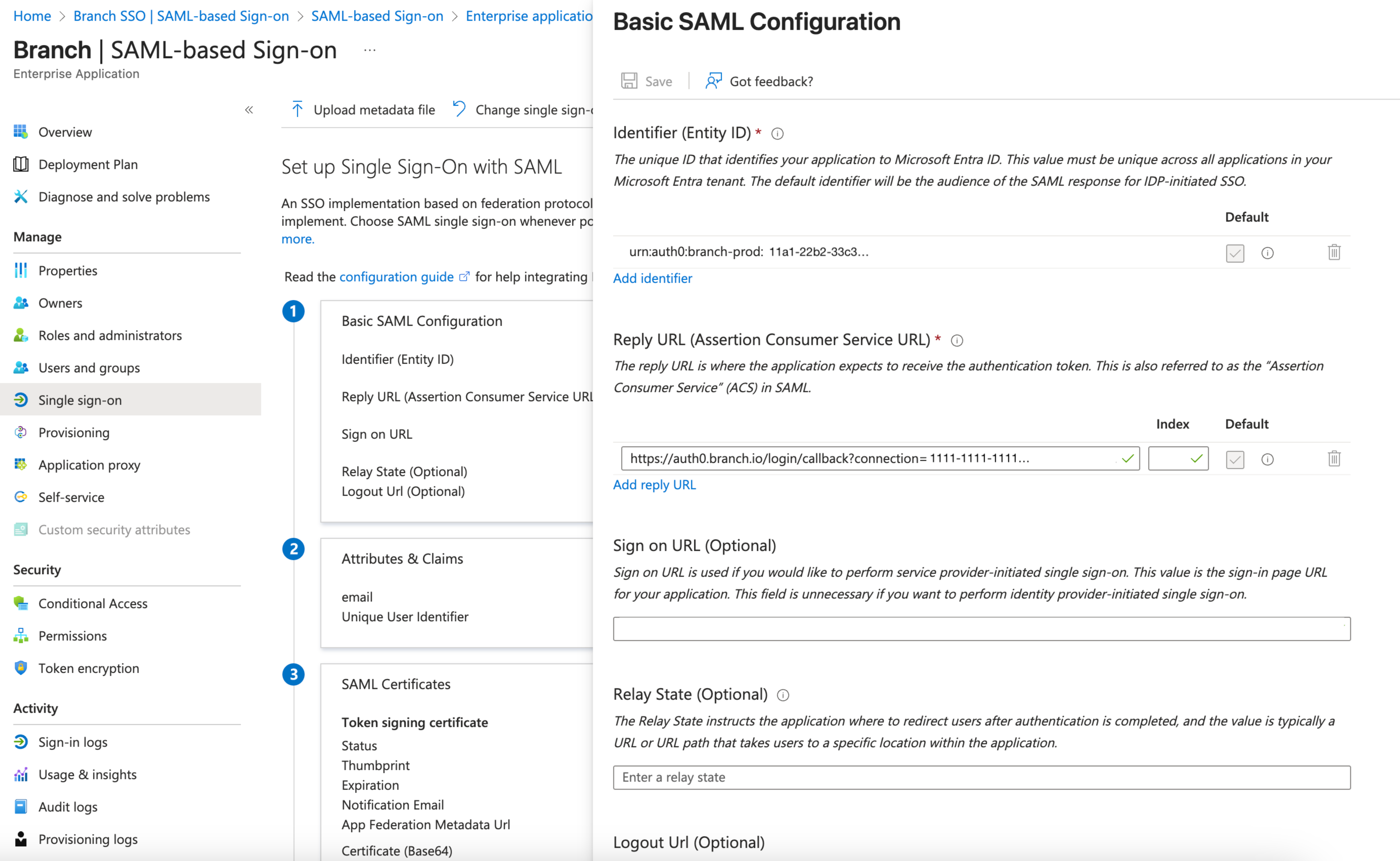1400x861 pixels.
Task: Click info icon in the reply URL row
Action: [1267, 459]
